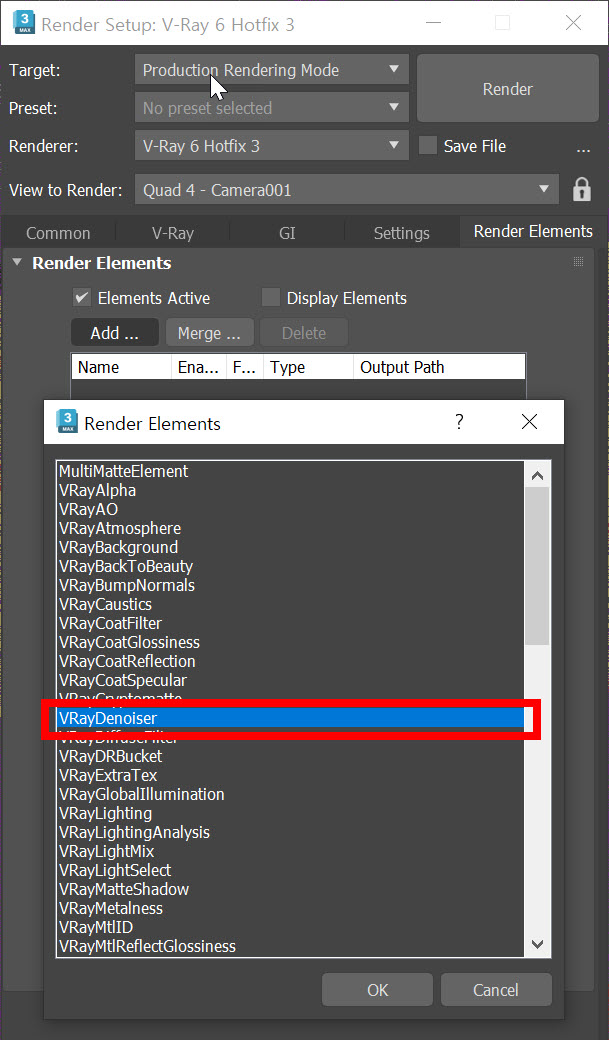The height and width of the screenshot is (1040, 609).
Task: Select VRayDenoiser in the list
Action: (x=291, y=718)
